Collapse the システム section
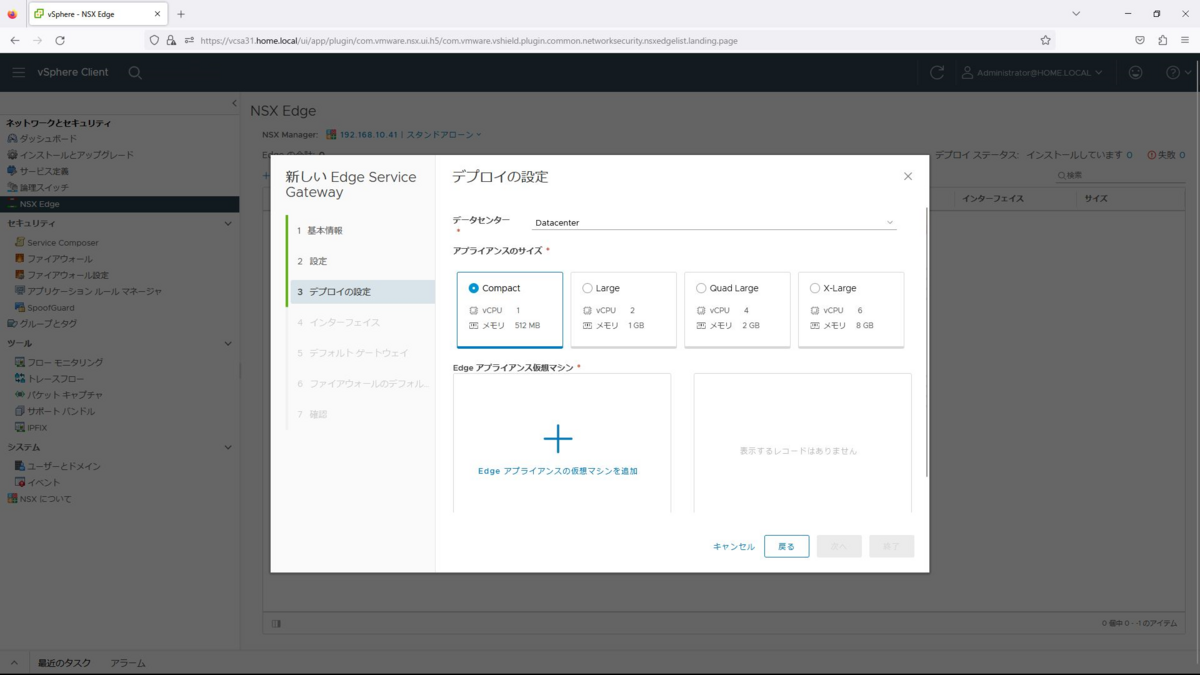This screenshot has height=675, width=1200. click(x=228, y=448)
